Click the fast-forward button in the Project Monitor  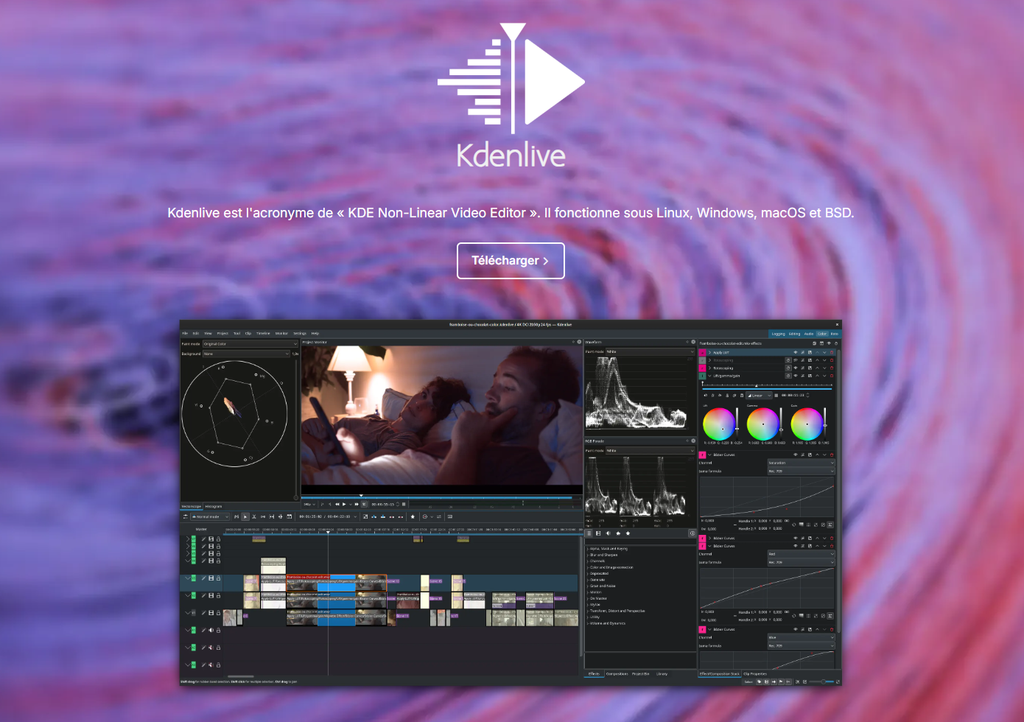point(357,504)
